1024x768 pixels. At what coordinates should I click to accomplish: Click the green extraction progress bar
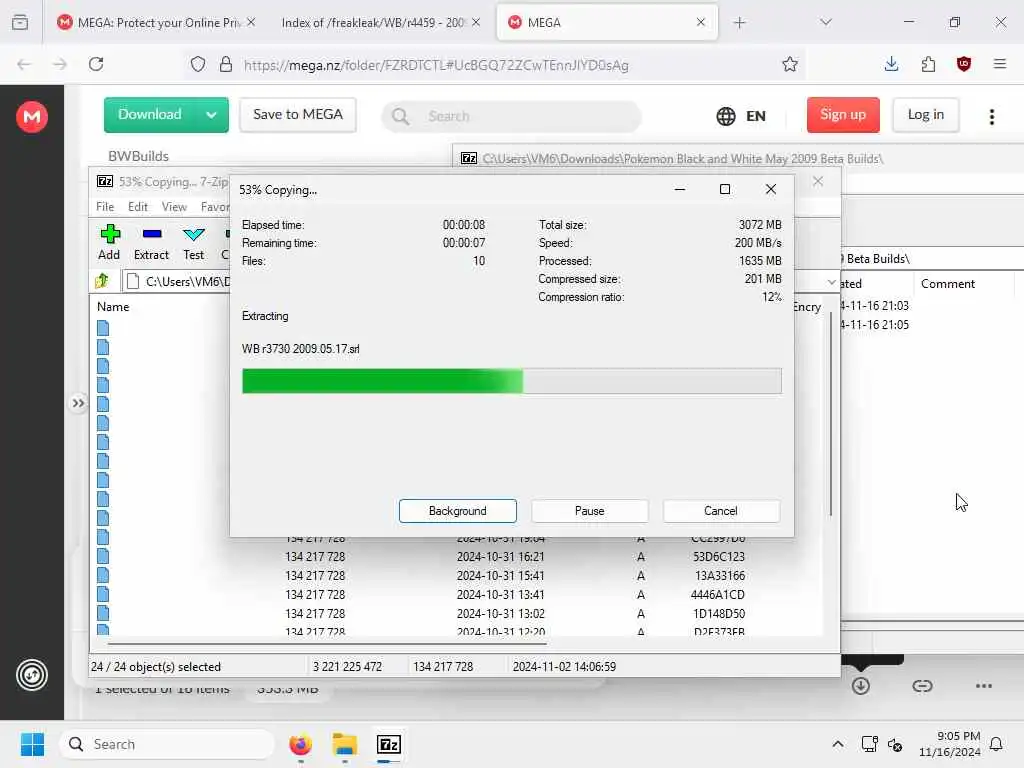[511, 381]
